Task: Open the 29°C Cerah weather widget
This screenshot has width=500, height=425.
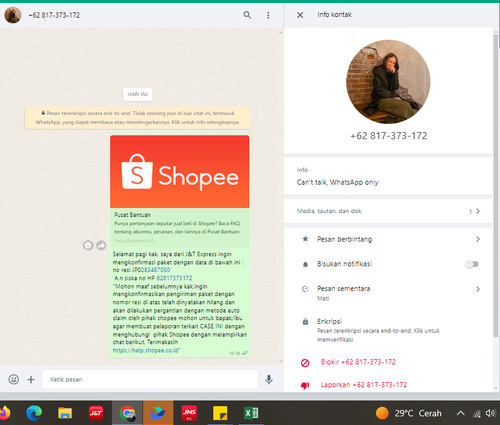Action: (x=409, y=413)
